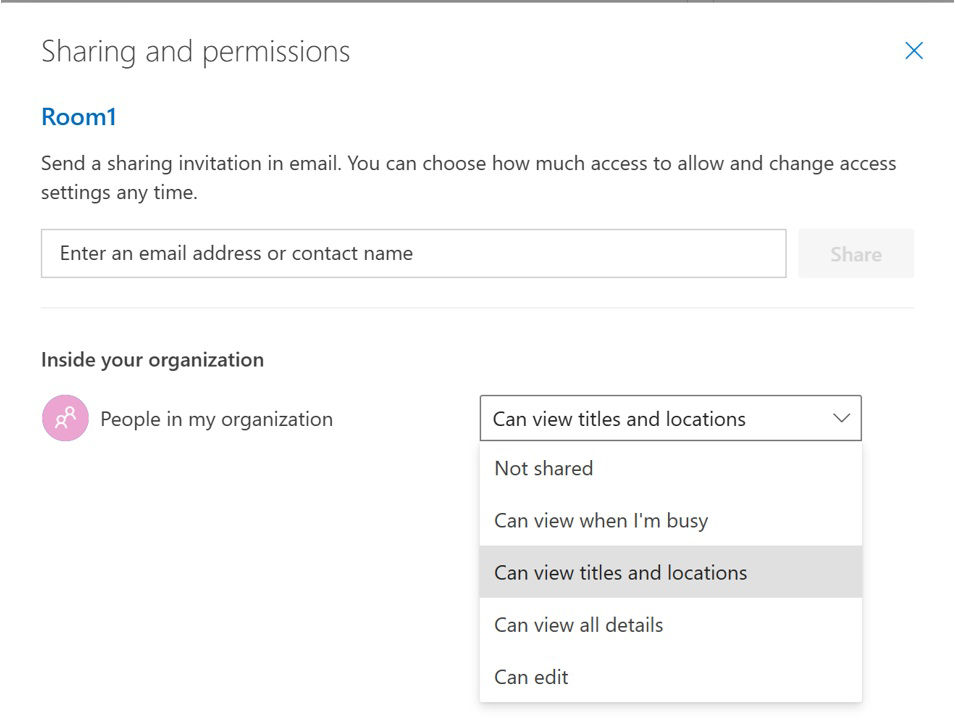Image resolution: width=955 pixels, height=720 pixels.
Task: Click the "settings any time." description line
Action: pyautogui.click(x=119, y=192)
